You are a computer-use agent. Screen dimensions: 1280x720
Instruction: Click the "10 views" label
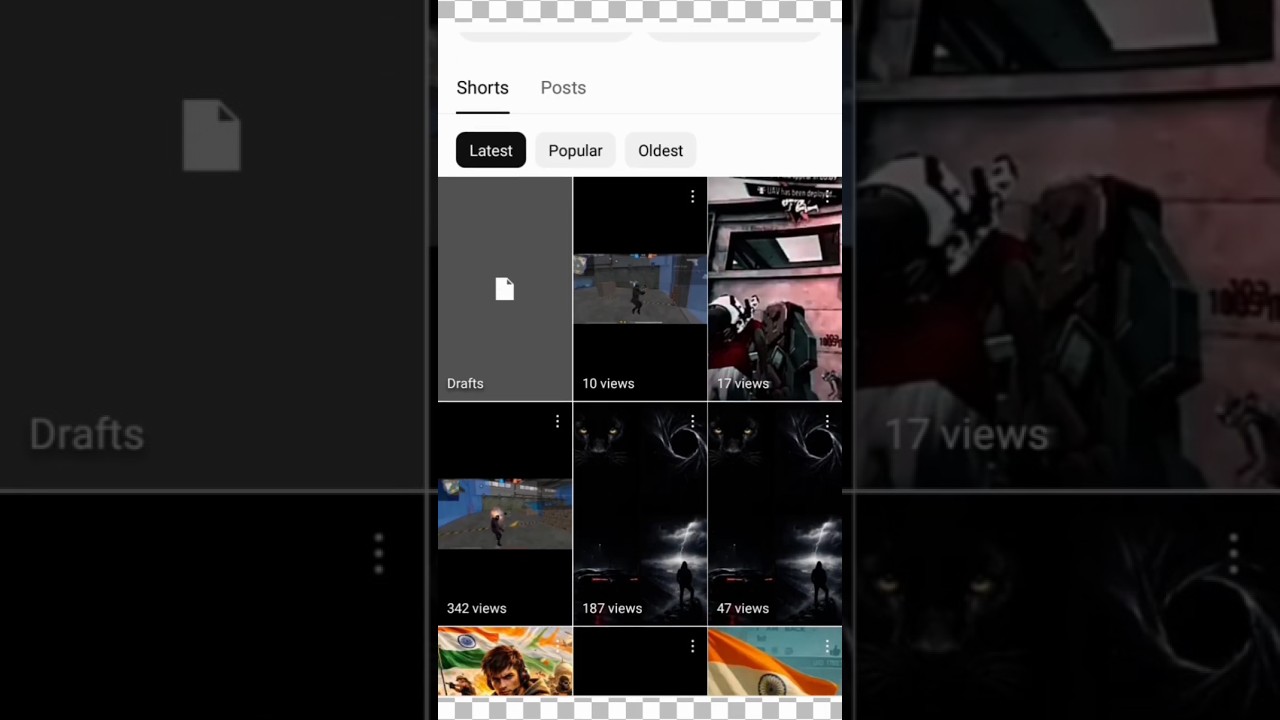click(x=608, y=383)
